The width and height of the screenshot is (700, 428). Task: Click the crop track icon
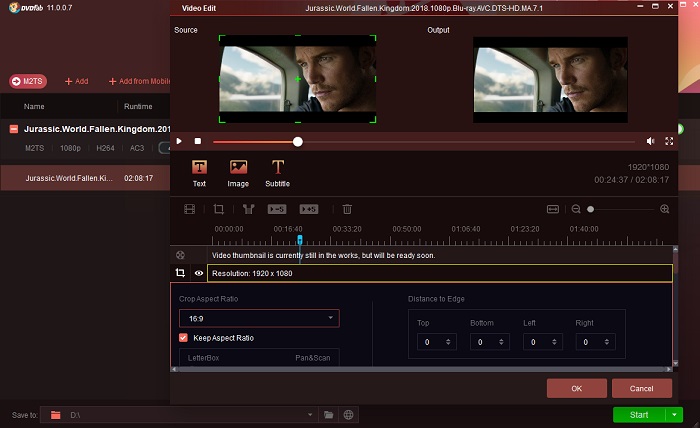pos(180,273)
